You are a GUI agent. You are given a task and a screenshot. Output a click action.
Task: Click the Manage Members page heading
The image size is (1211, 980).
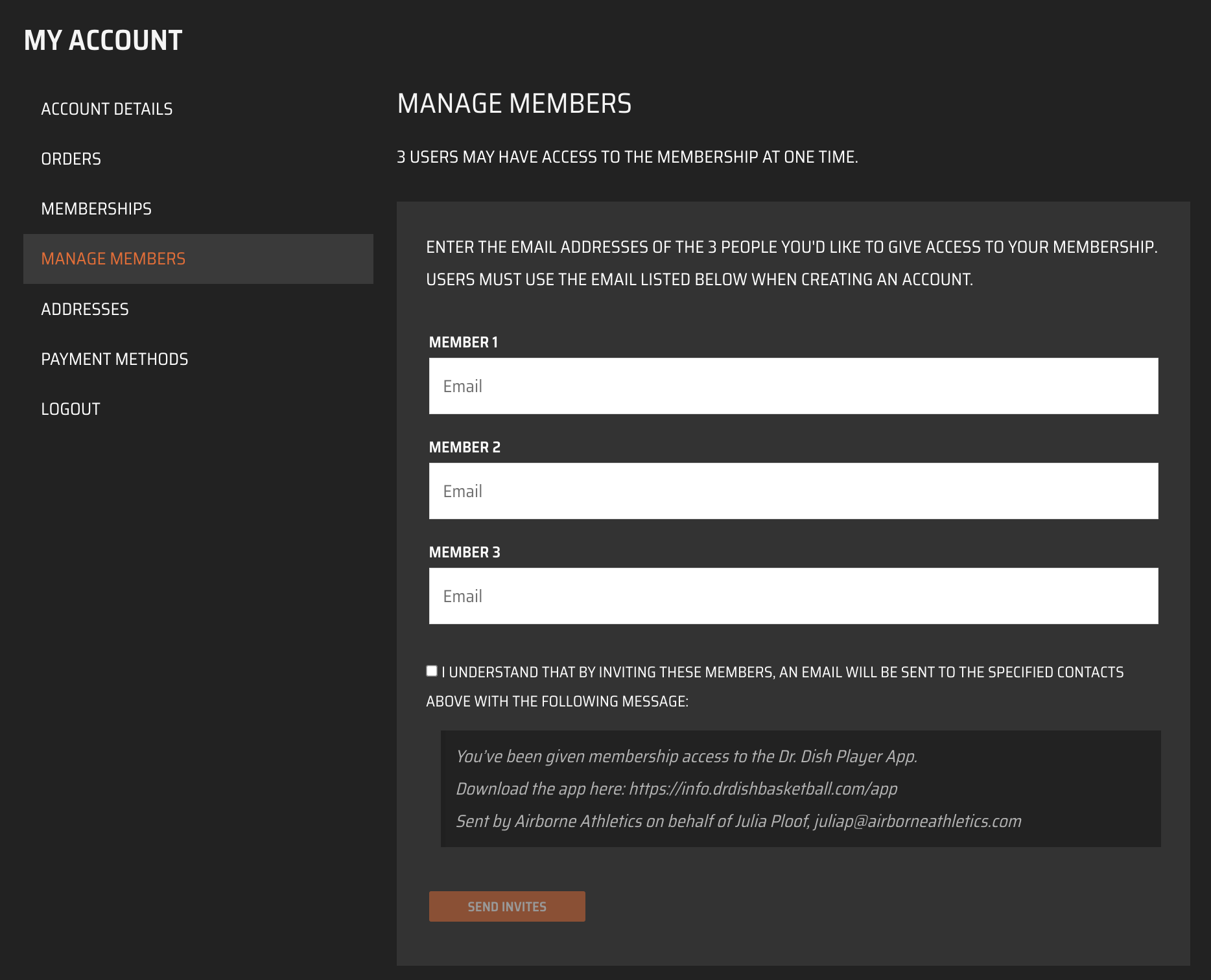(x=514, y=104)
